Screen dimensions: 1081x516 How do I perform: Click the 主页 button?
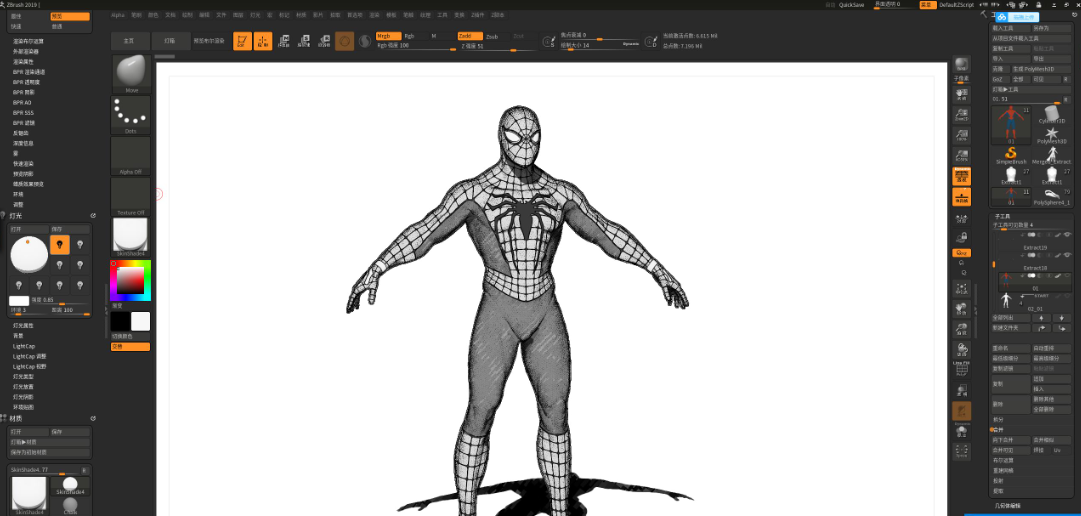point(130,41)
